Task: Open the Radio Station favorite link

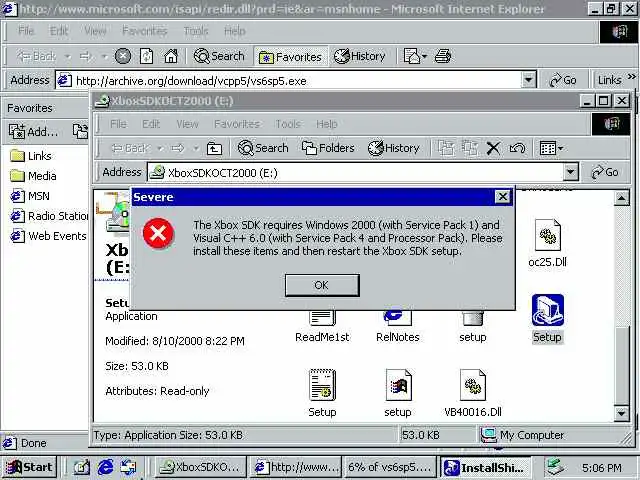Action: pyautogui.click(x=49, y=216)
